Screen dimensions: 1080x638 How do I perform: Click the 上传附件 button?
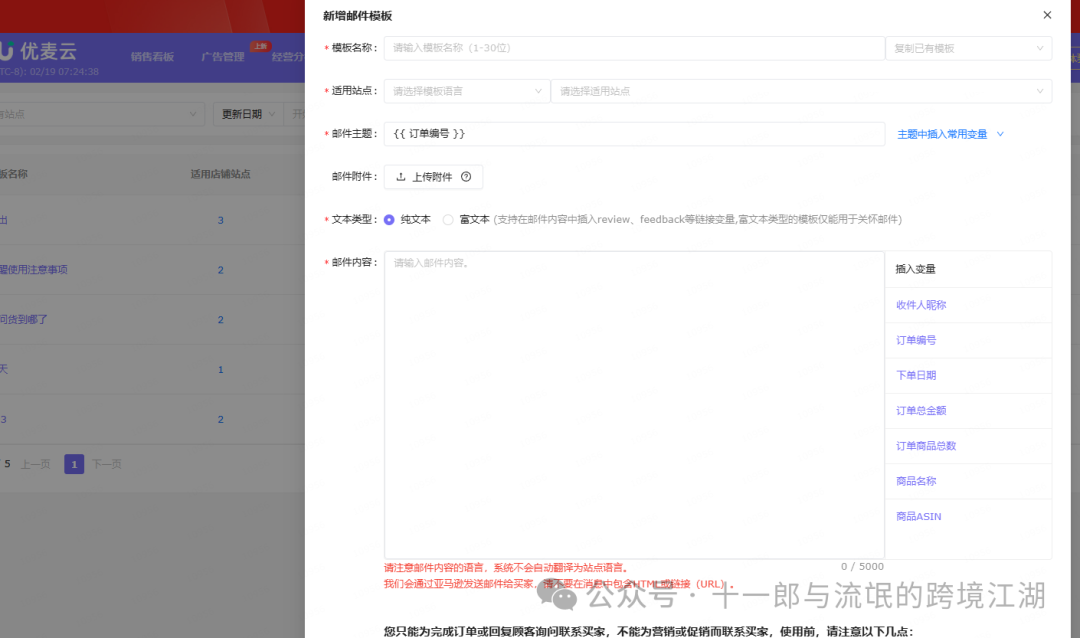point(433,177)
